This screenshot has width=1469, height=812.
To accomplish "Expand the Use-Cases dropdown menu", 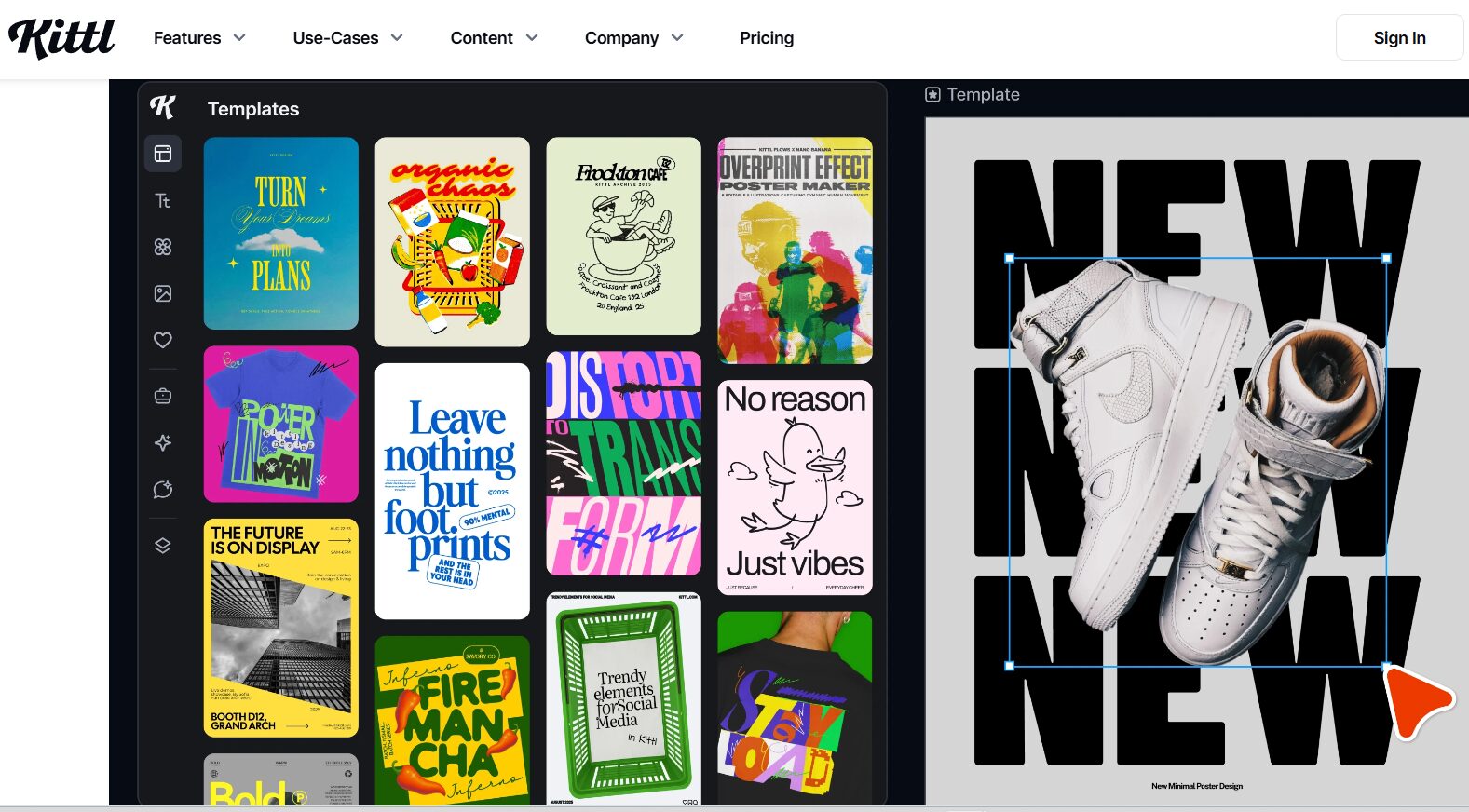I will pyautogui.click(x=347, y=38).
